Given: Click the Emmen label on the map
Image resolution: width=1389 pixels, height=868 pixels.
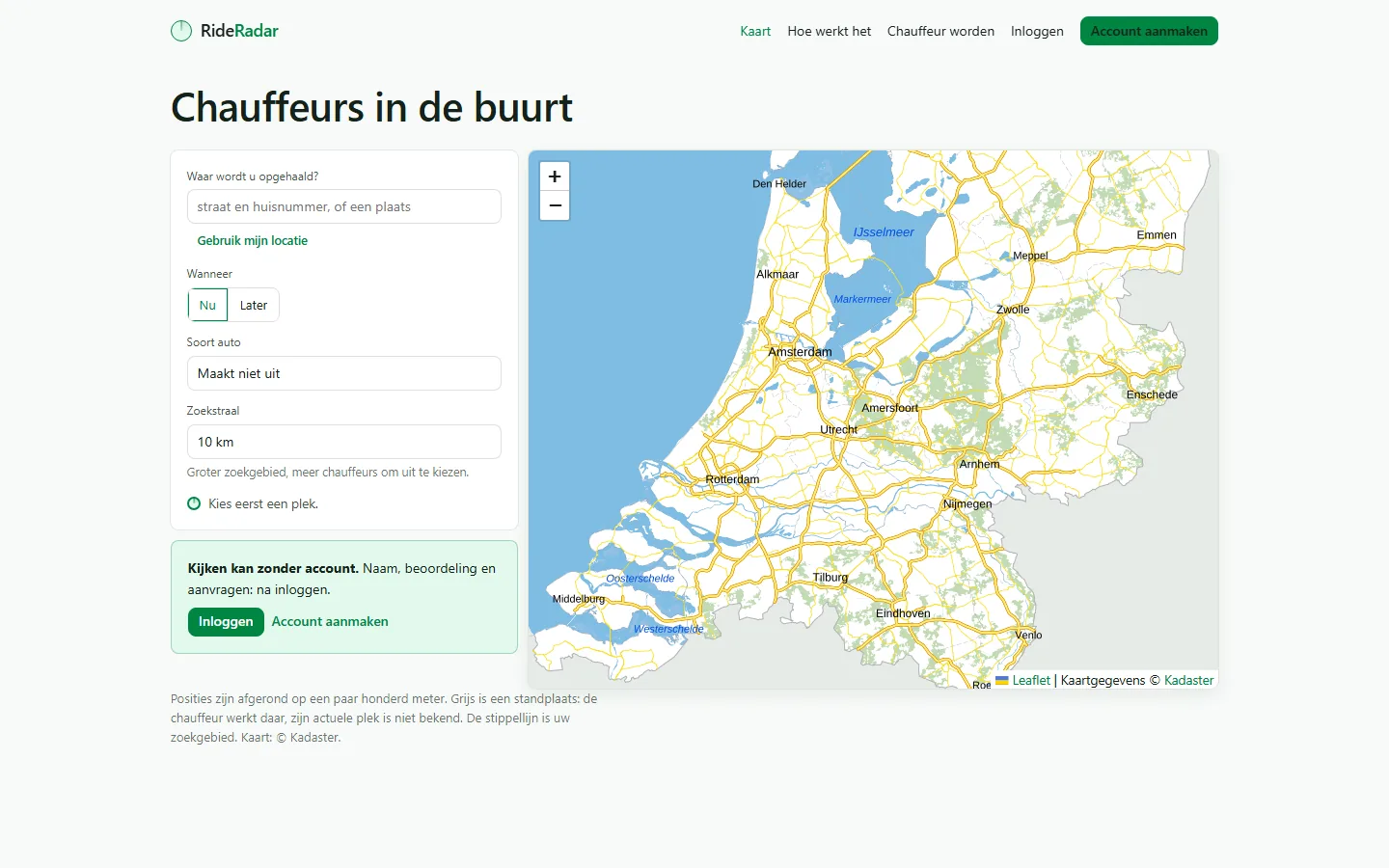Looking at the screenshot, I should pos(1157,235).
